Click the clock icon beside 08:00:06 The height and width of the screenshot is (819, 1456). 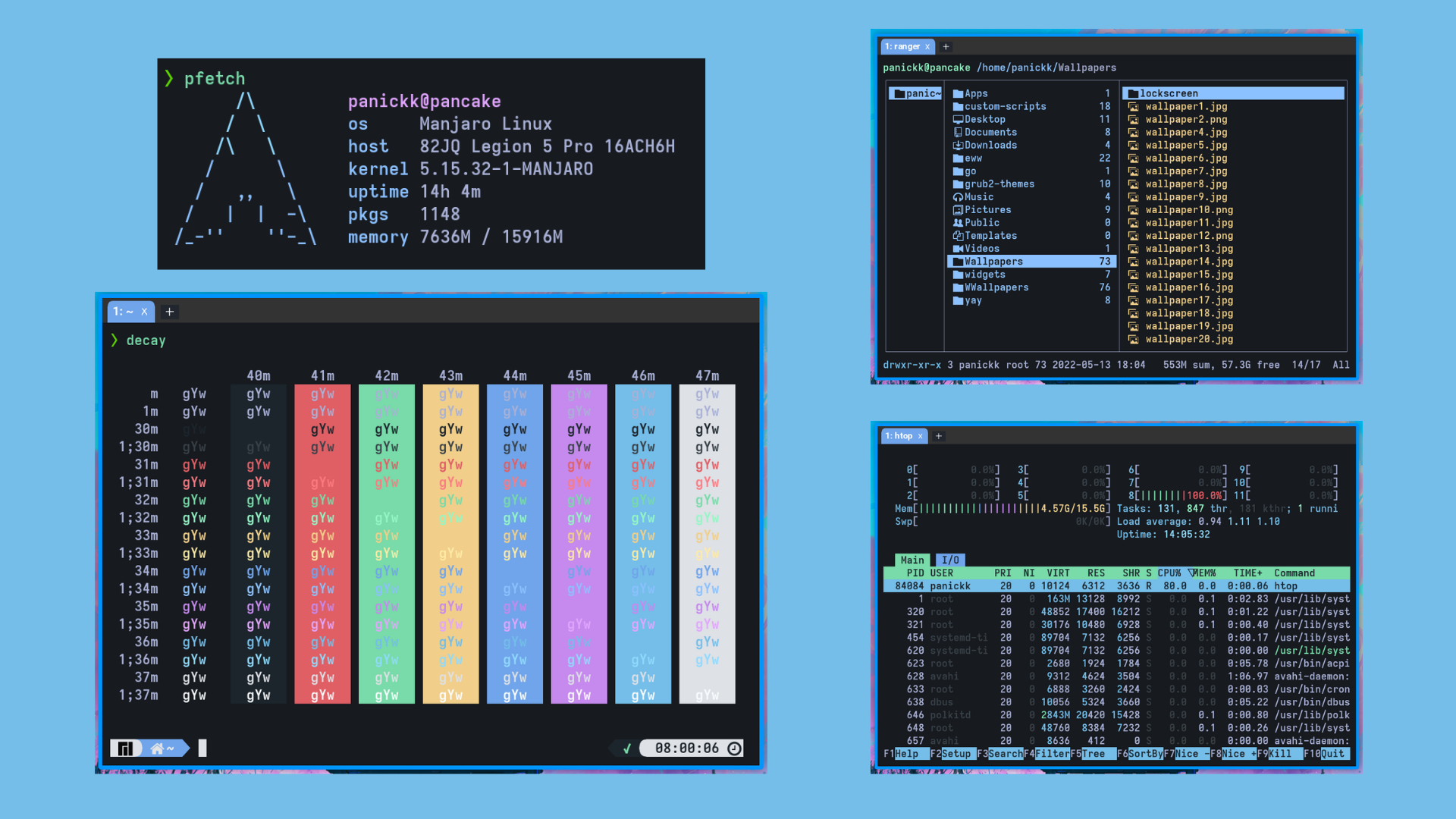[x=734, y=748]
